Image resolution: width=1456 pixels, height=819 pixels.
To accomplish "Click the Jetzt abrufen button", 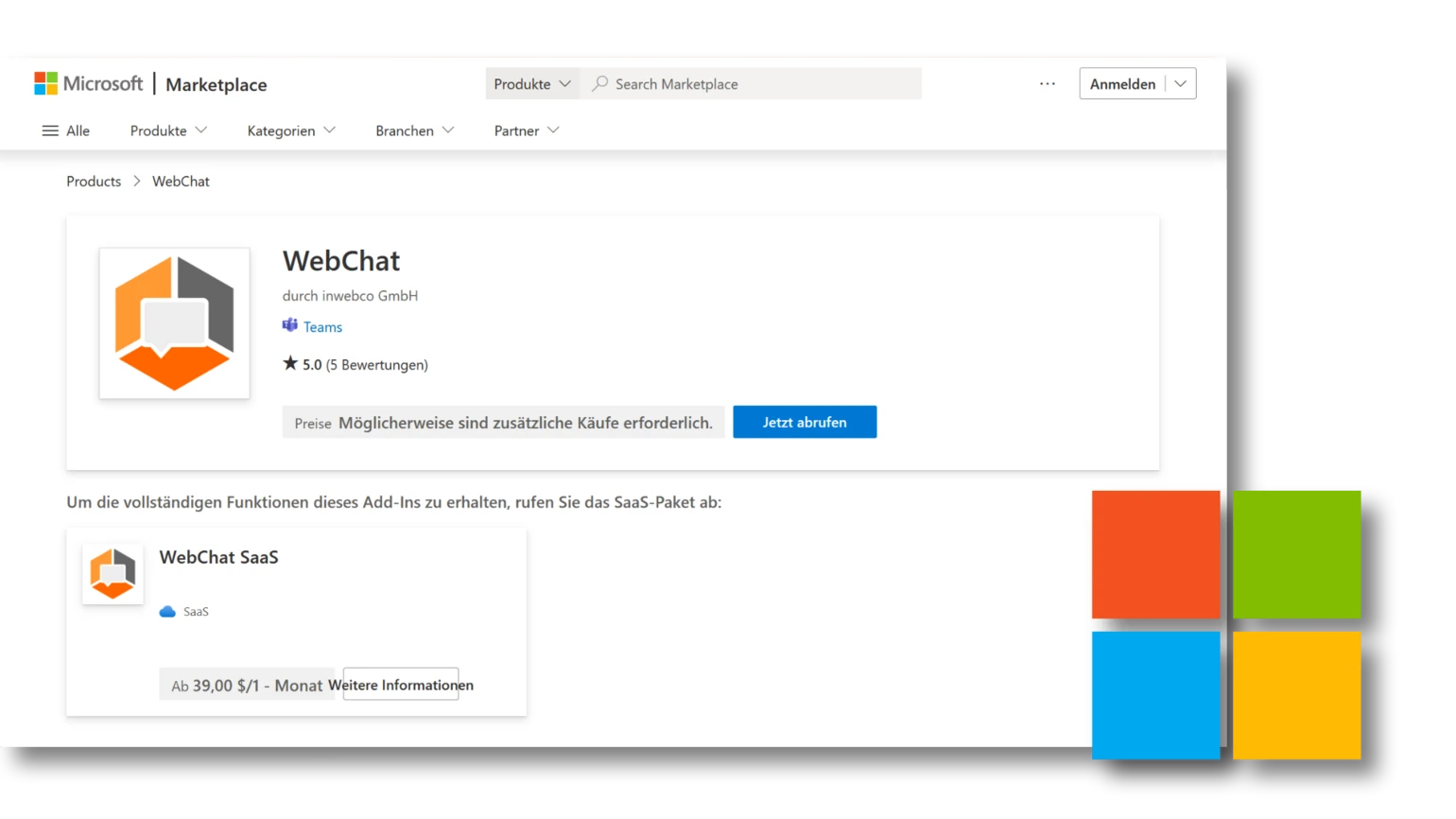I will pyautogui.click(x=805, y=422).
